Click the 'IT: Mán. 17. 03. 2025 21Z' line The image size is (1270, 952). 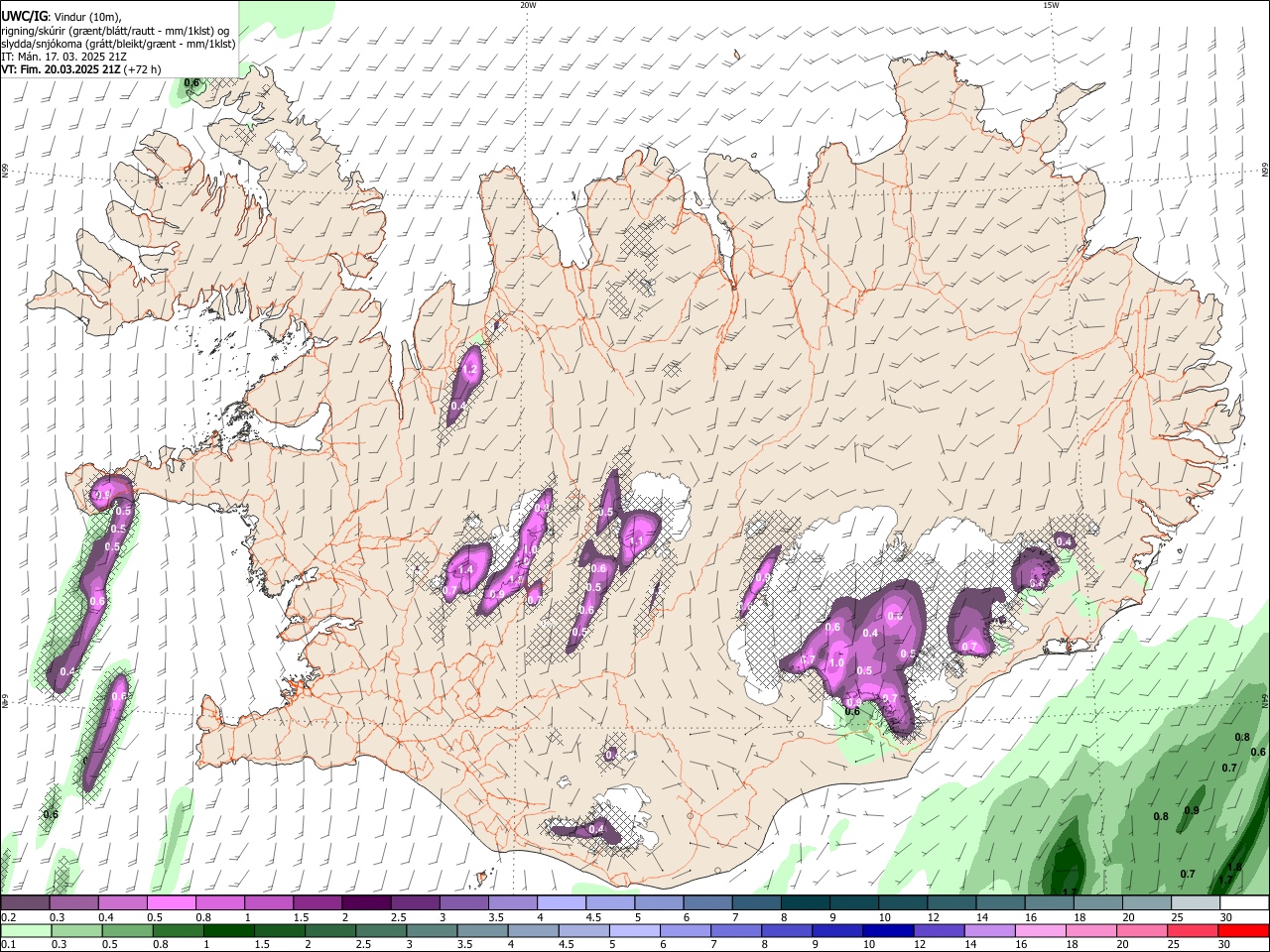point(63,57)
